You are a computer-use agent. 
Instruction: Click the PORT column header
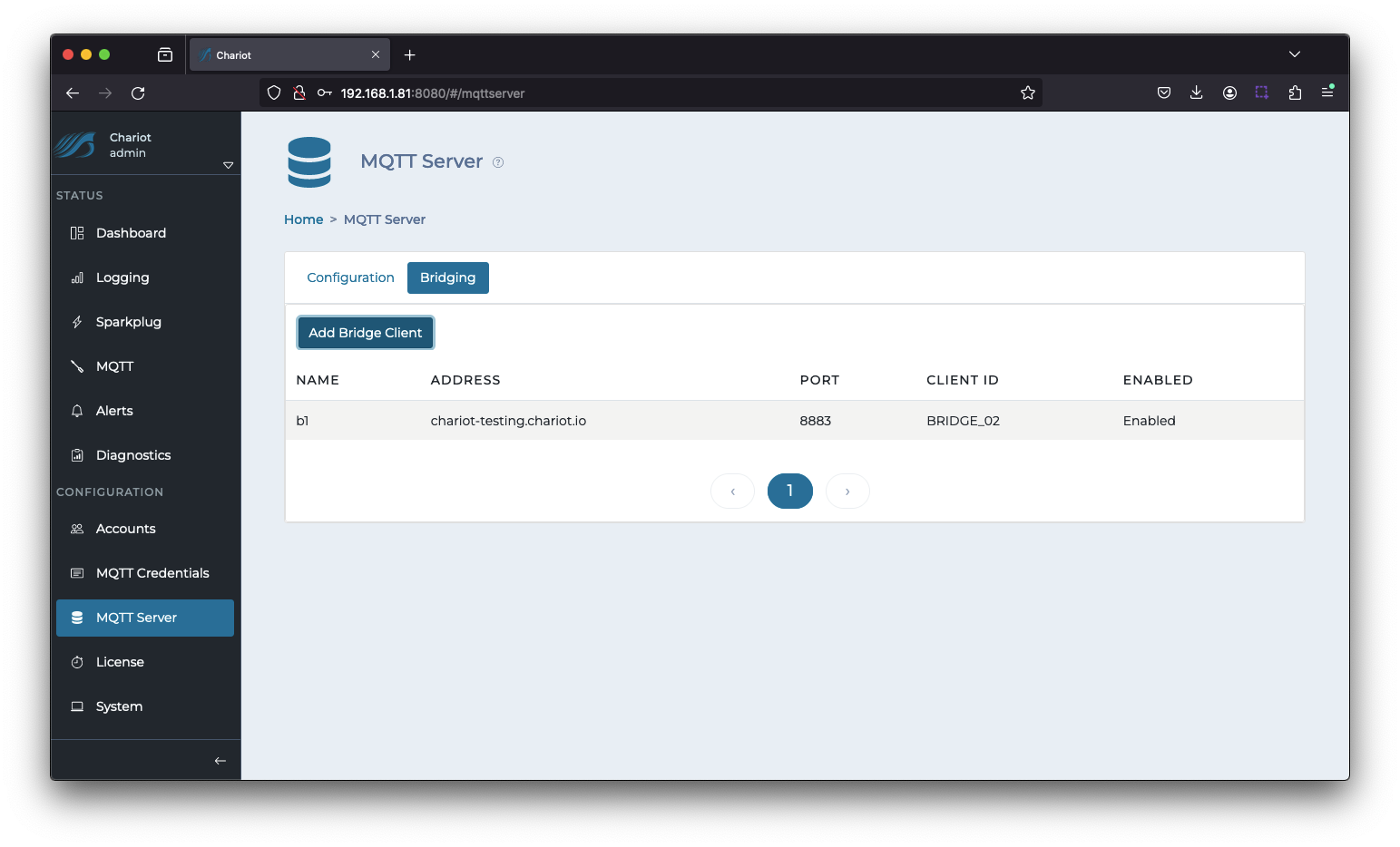(819, 380)
